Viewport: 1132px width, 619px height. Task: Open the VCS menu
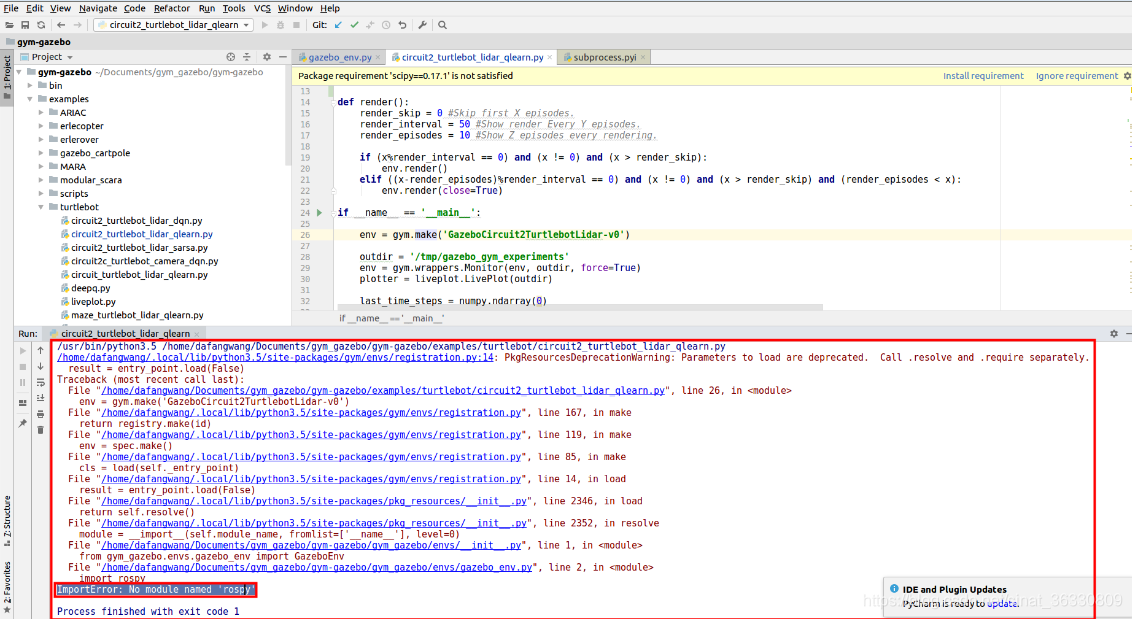click(x=262, y=9)
